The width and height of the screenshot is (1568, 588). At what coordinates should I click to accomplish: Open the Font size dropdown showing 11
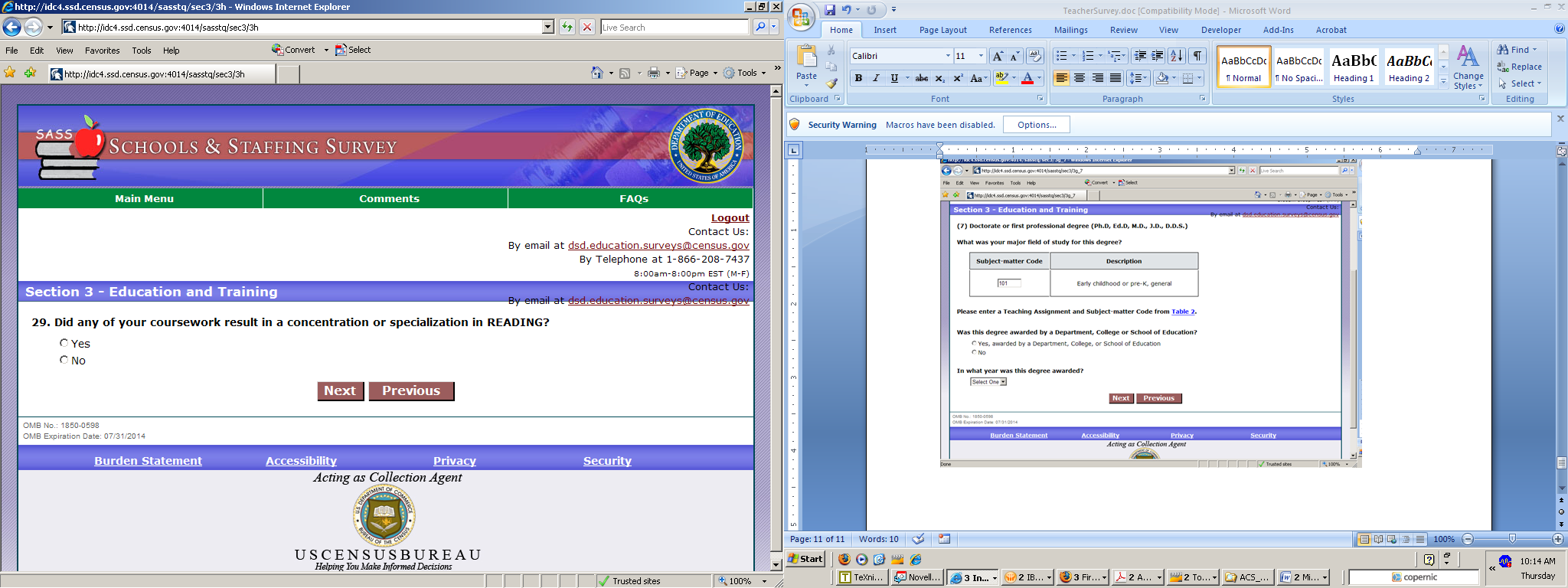(x=981, y=56)
